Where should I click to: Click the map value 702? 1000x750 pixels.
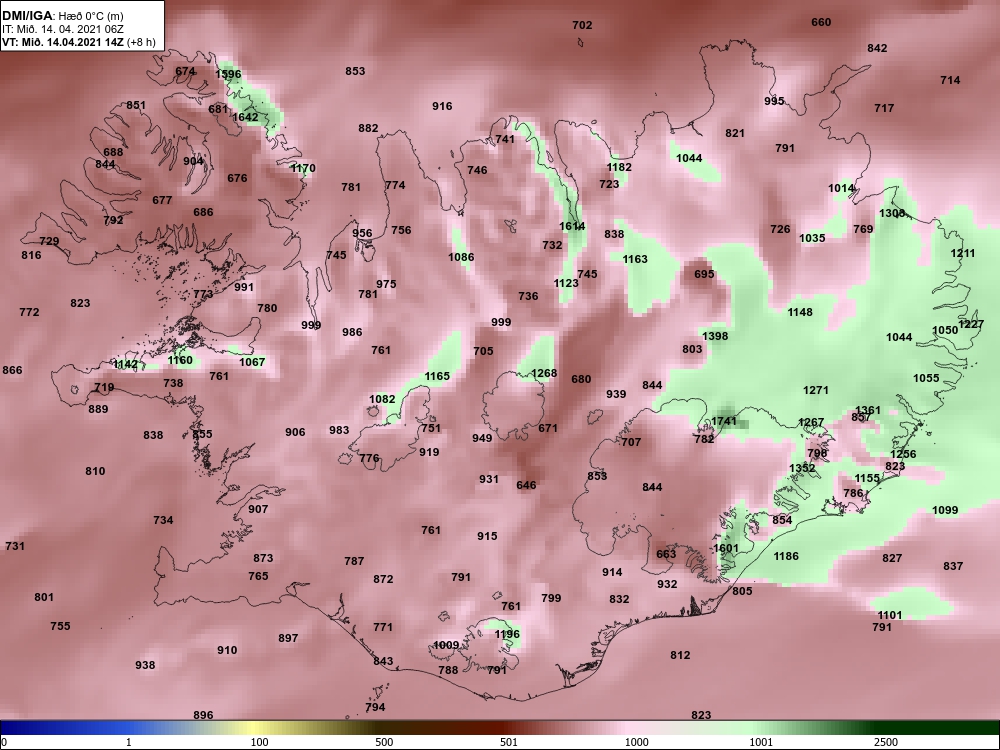(x=582, y=26)
